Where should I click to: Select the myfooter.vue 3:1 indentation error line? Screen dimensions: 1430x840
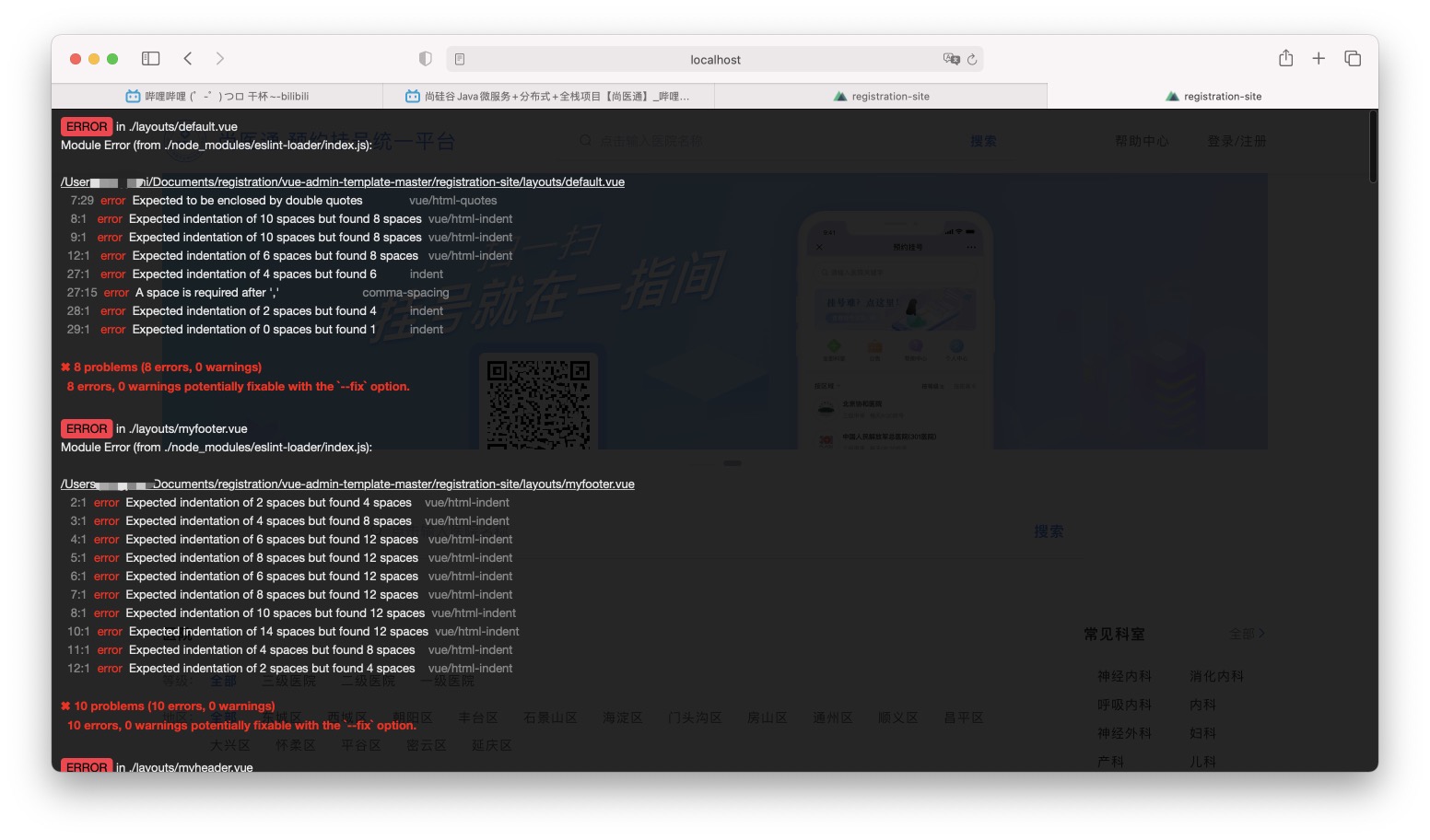coord(289,521)
